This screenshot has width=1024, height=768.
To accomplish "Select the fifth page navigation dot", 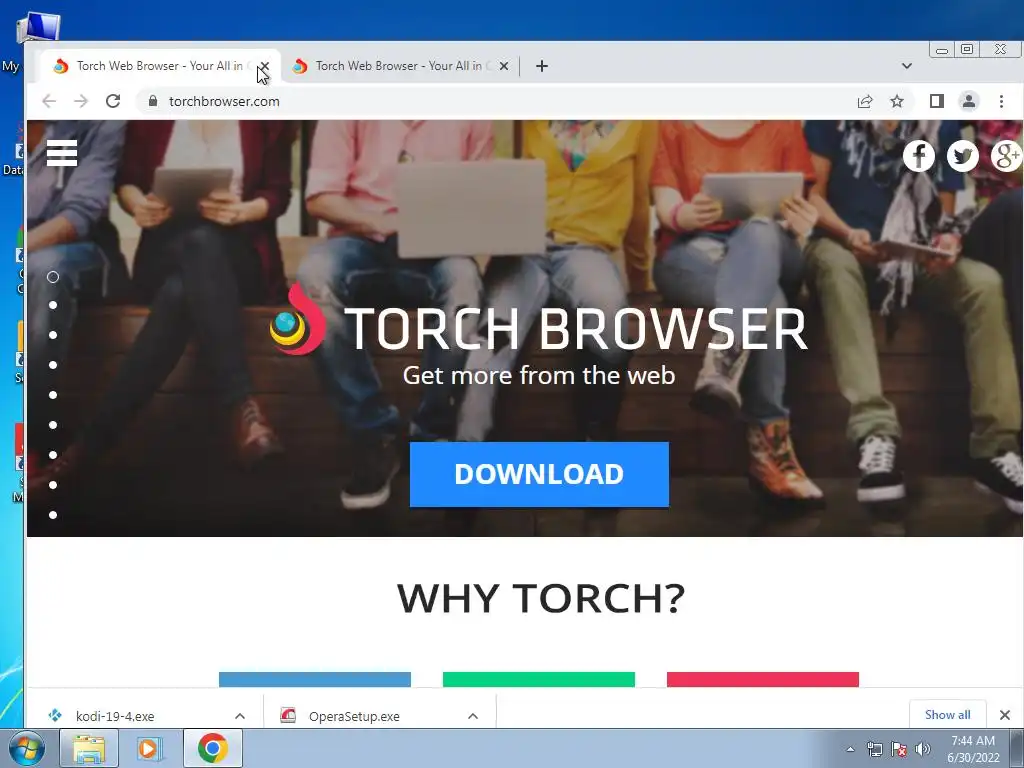I will [53, 395].
